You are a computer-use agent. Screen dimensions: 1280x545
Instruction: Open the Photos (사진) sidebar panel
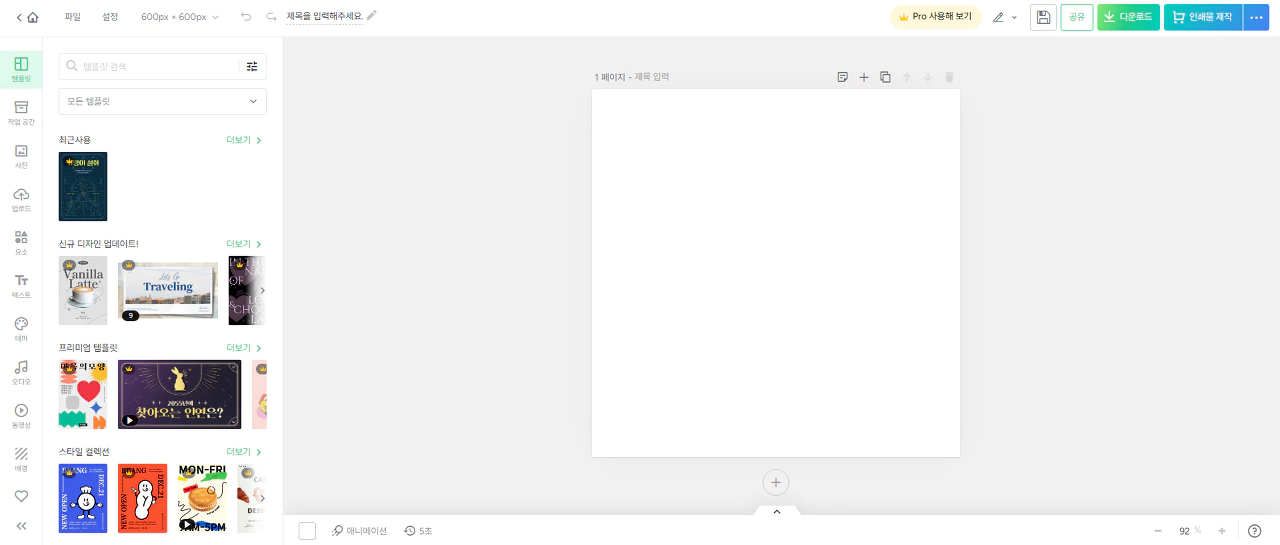[21, 156]
